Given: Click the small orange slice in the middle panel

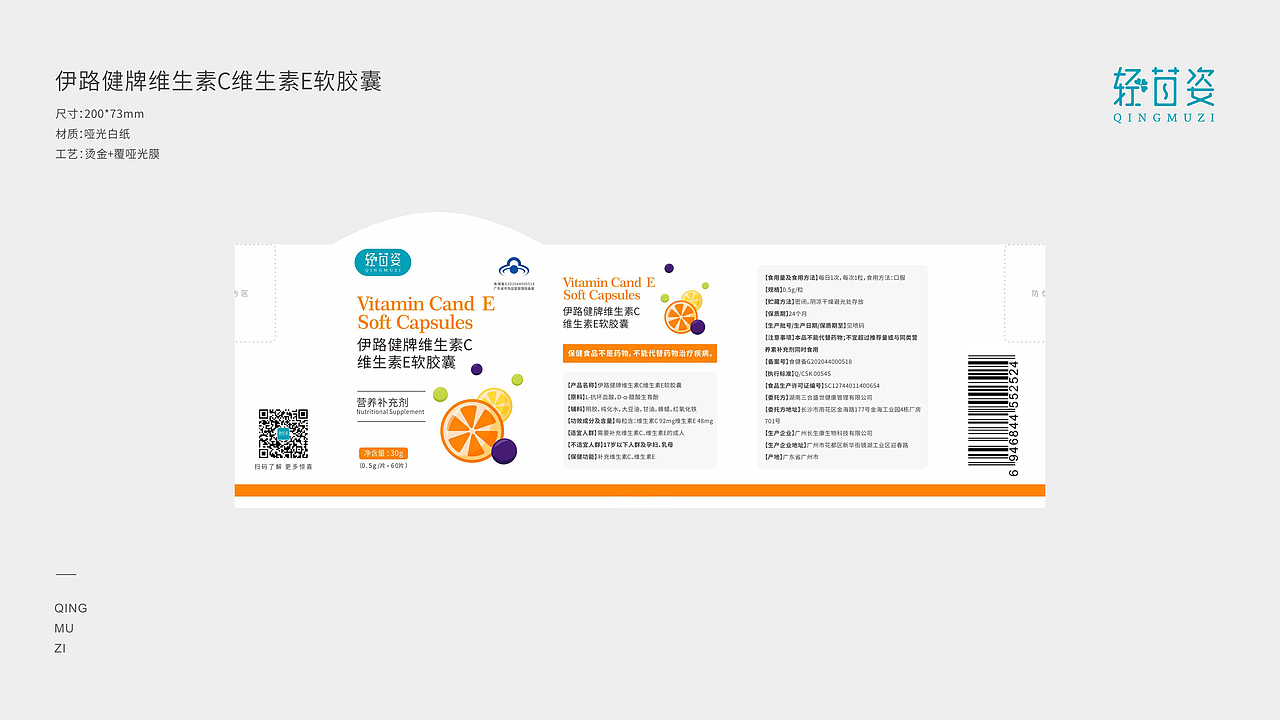Looking at the screenshot, I should [x=681, y=317].
